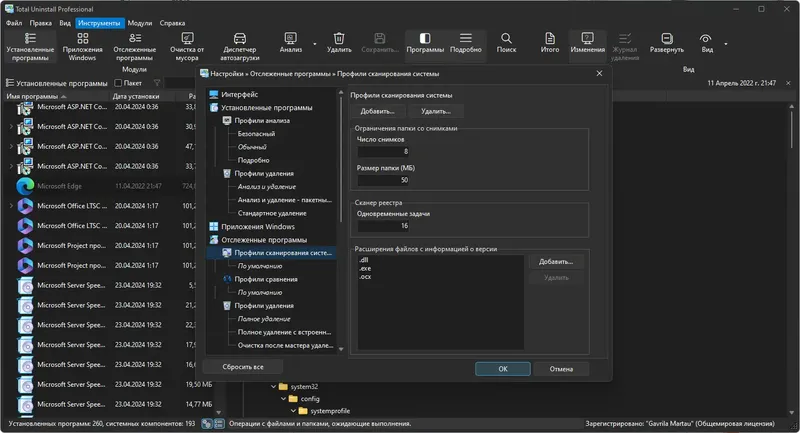Select Приложения Windows in settings tree
The width and height of the screenshot is (800, 433).
click(258, 226)
